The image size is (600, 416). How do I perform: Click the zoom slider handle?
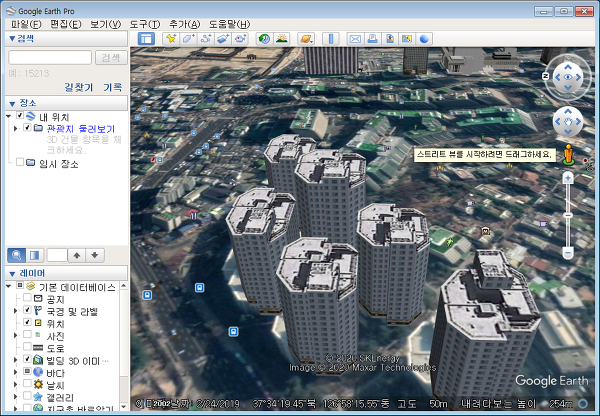pyautogui.click(x=568, y=215)
